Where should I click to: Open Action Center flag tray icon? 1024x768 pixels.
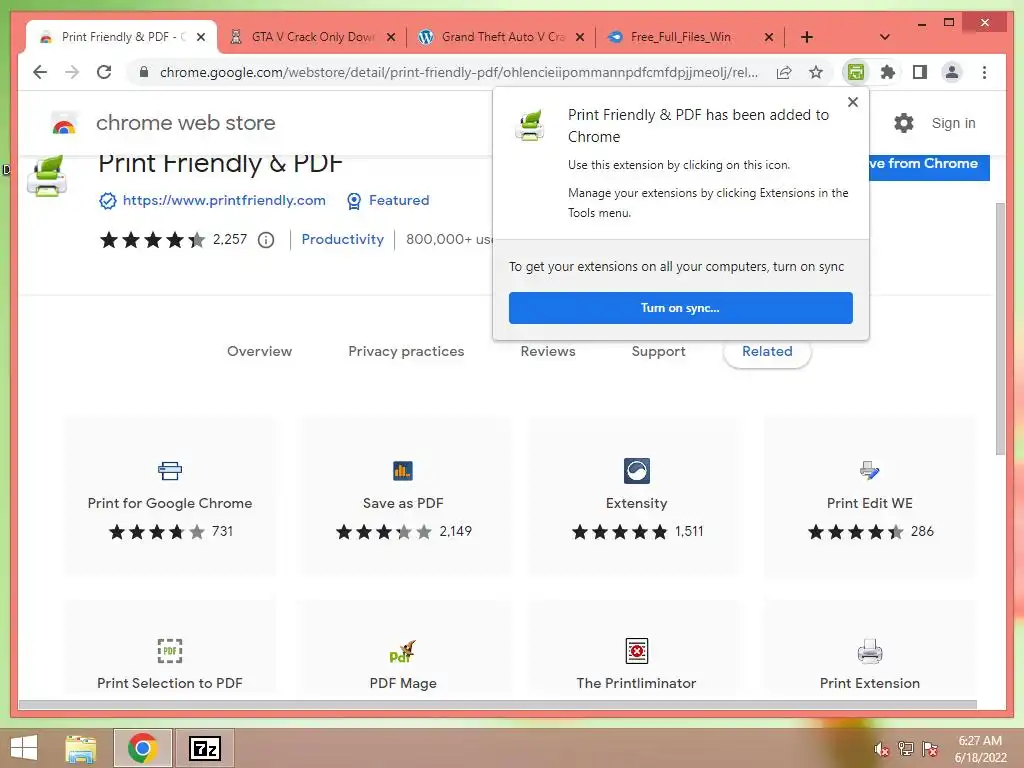point(930,749)
